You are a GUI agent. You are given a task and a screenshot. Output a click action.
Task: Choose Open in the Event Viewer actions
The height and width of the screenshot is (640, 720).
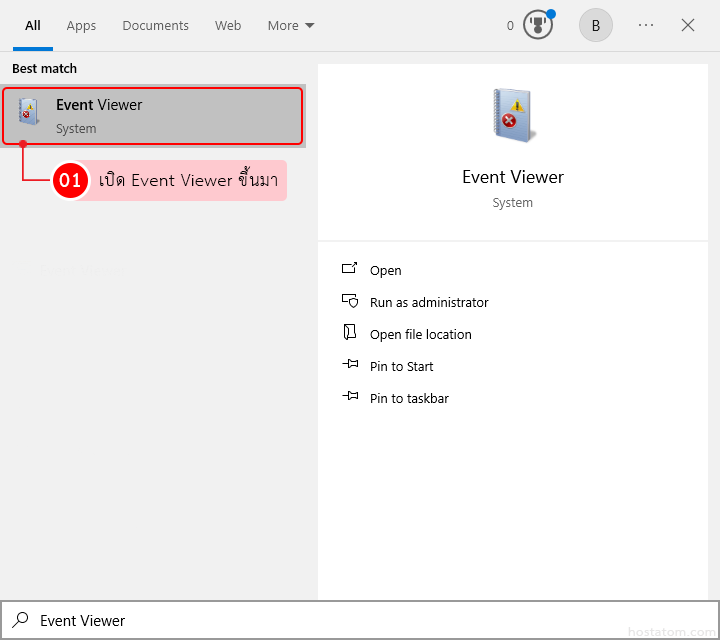pyautogui.click(x=385, y=270)
